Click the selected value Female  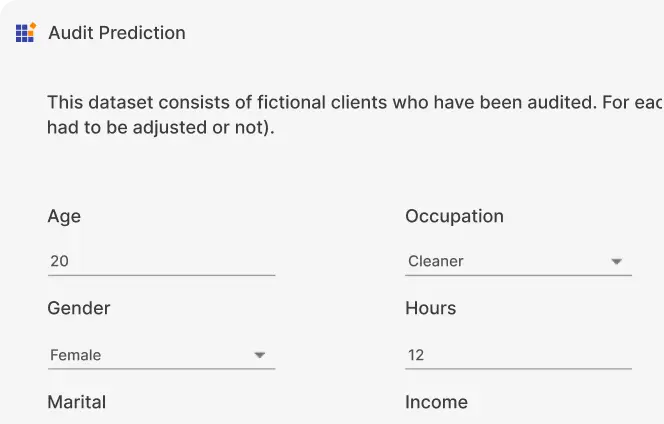coord(76,355)
